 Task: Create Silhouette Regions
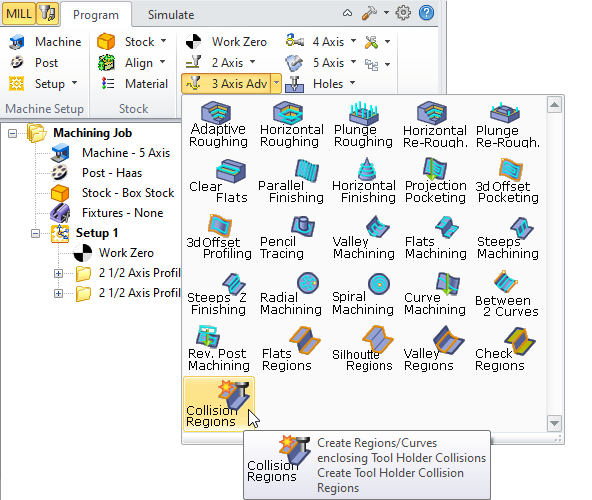pyautogui.click(x=363, y=349)
